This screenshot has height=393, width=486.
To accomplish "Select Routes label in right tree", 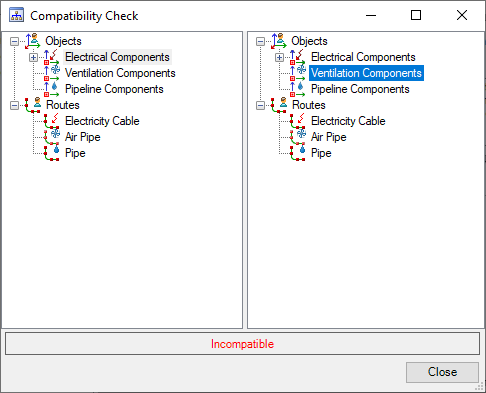I will pyautogui.click(x=309, y=105).
